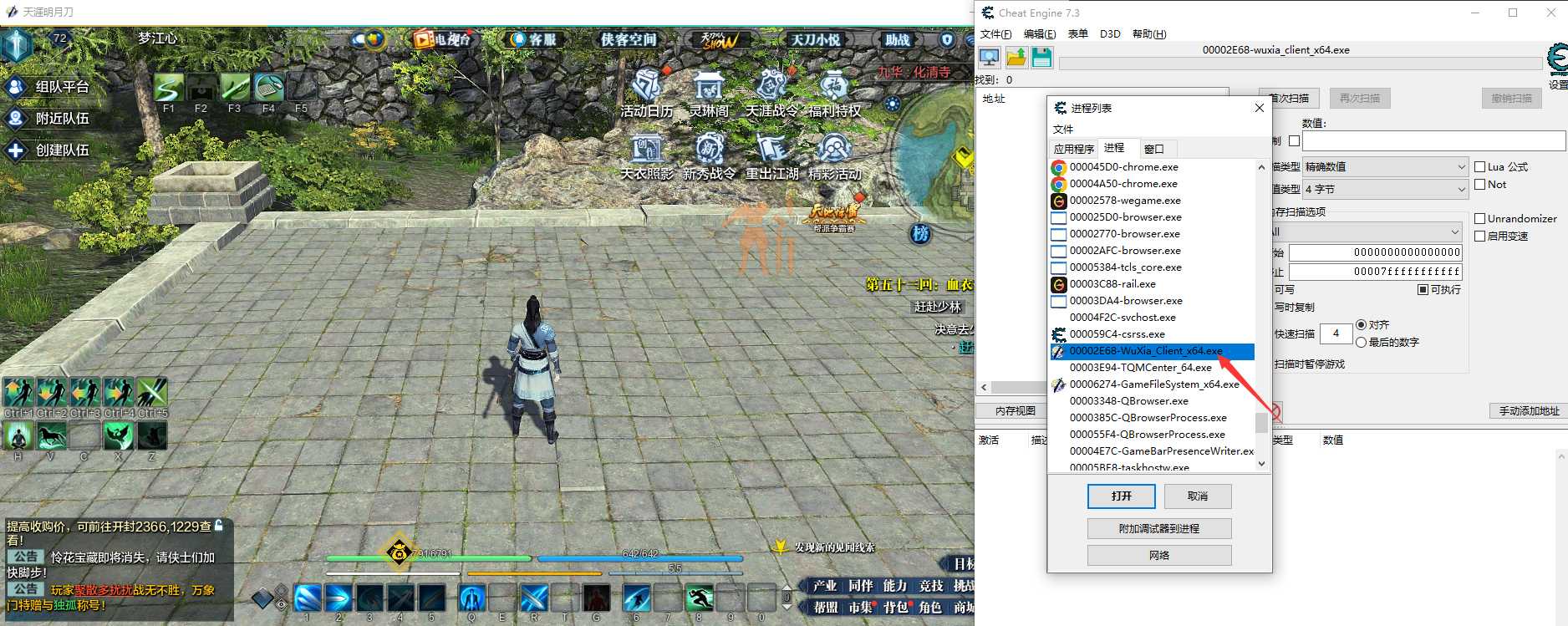Screen dimensions: 1568x626
Task: Click the 数值 value input field
Action: (1433, 141)
